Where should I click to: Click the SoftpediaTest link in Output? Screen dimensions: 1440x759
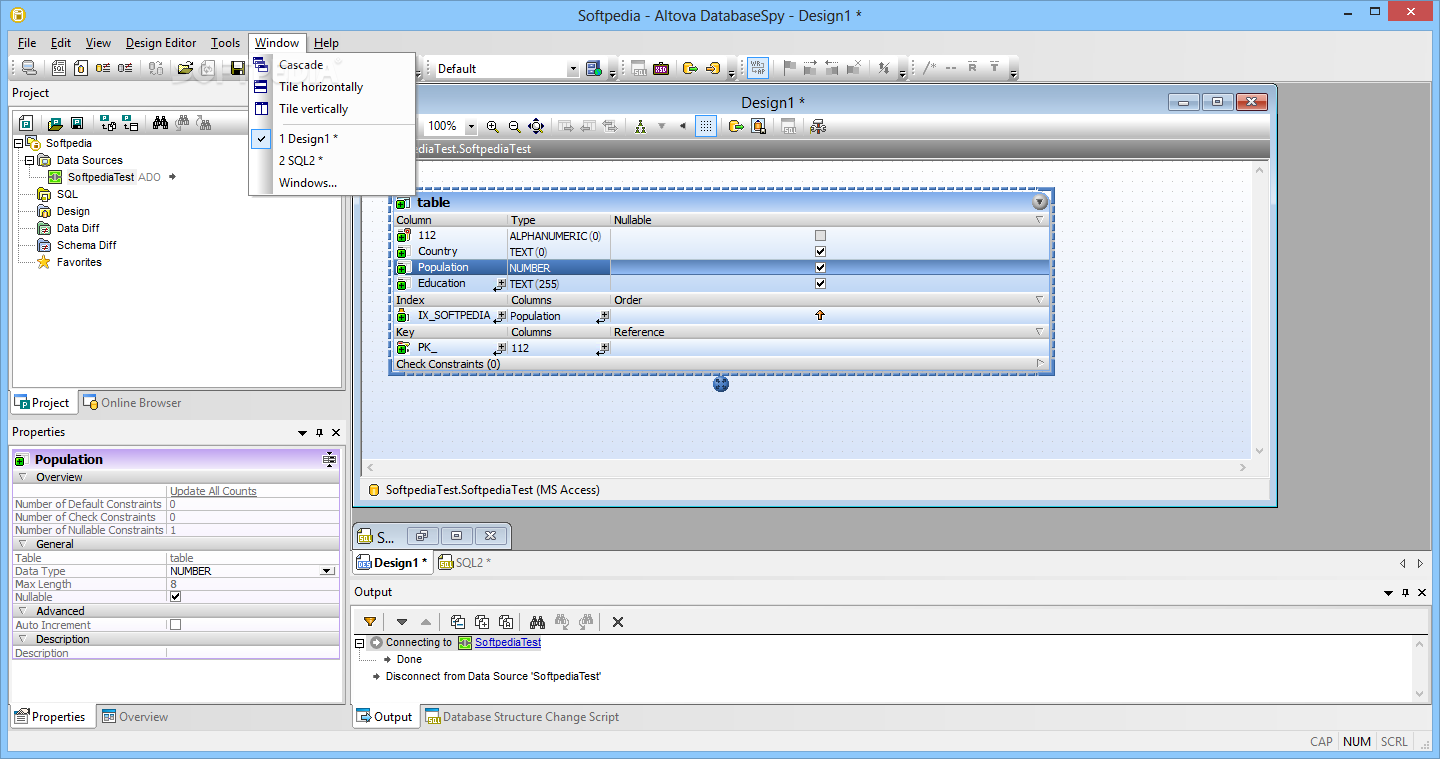click(x=508, y=642)
